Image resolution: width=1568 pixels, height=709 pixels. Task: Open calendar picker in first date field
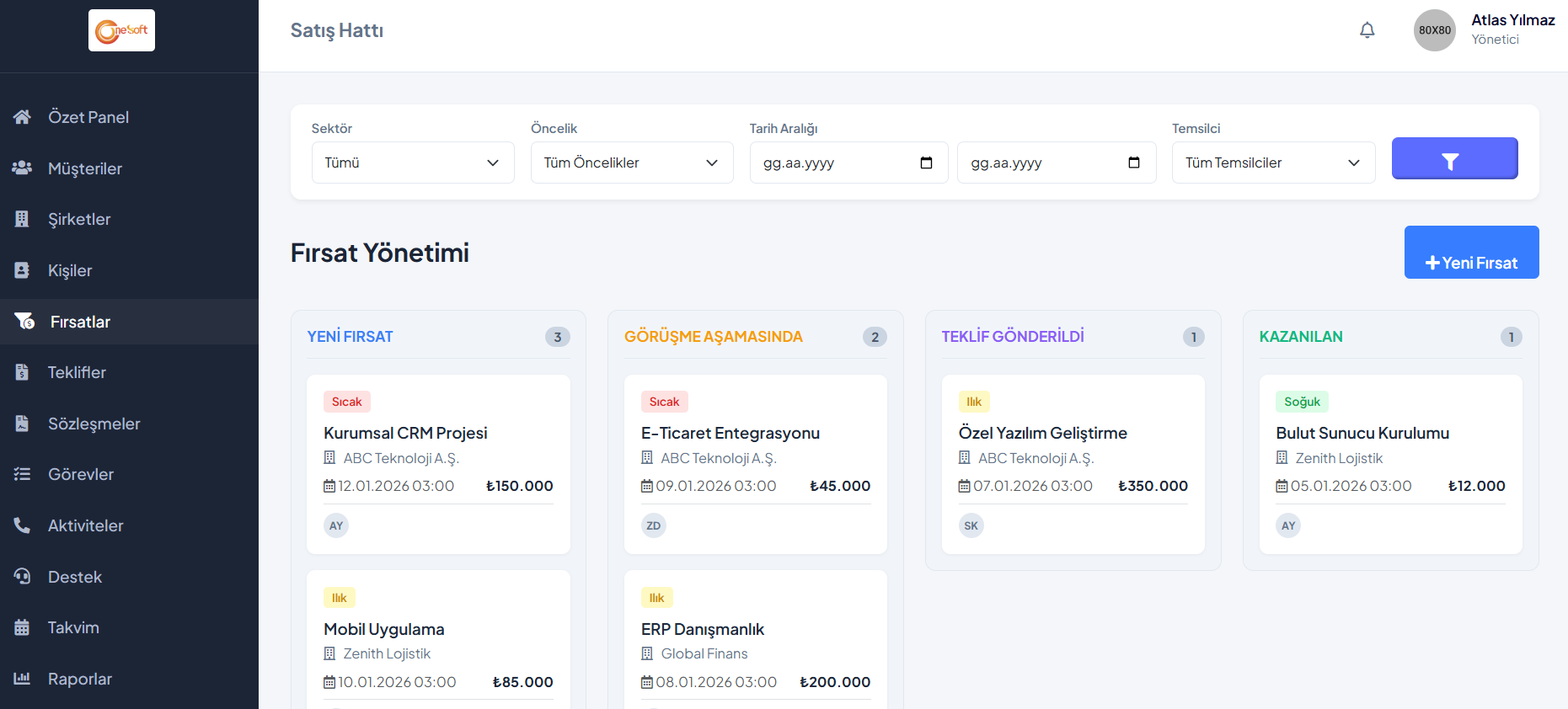926,163
